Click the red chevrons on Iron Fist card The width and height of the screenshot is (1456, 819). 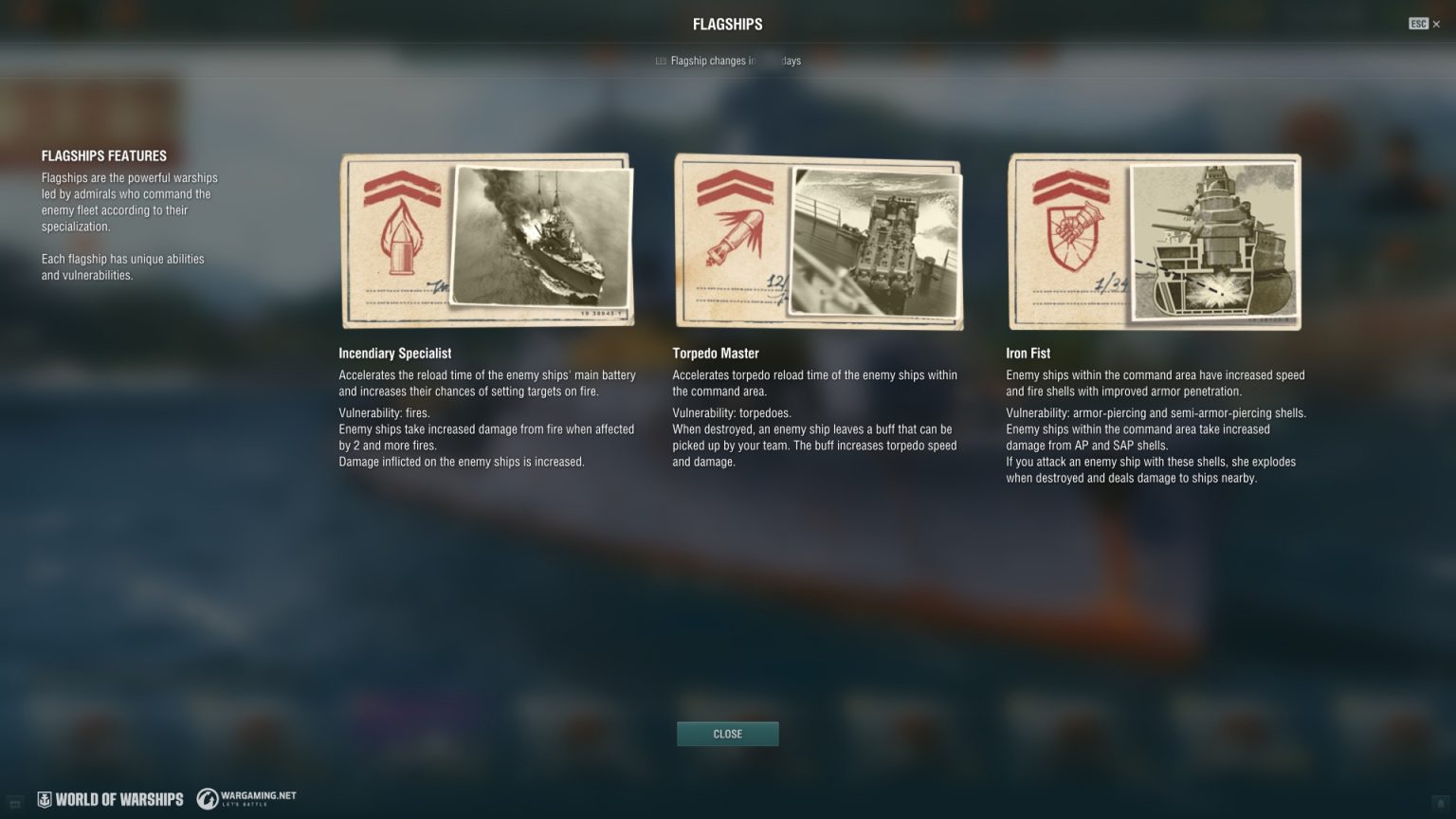pos(1071,188)
